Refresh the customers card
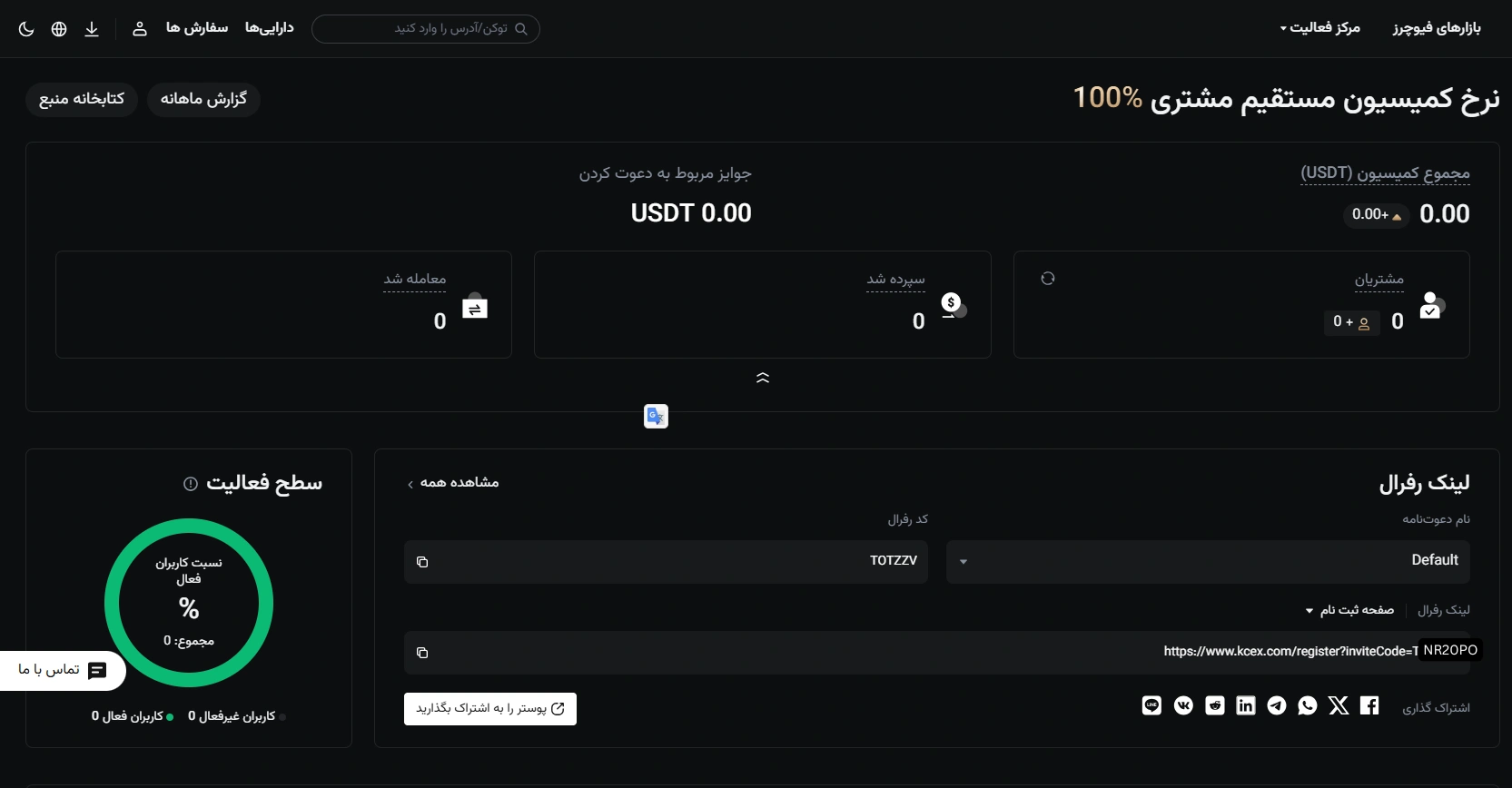Screen dimensions: 1512x788 pos(1048,279)
